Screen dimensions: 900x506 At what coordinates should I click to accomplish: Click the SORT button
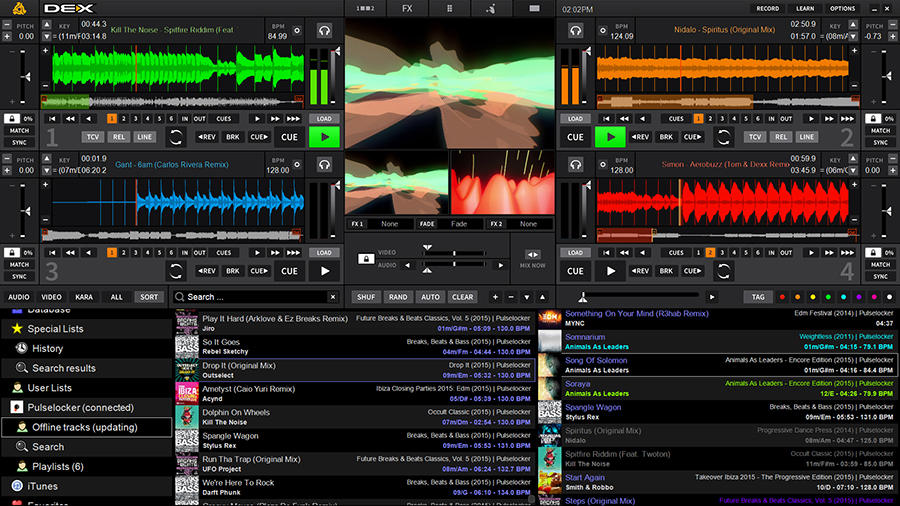[149, 297]
